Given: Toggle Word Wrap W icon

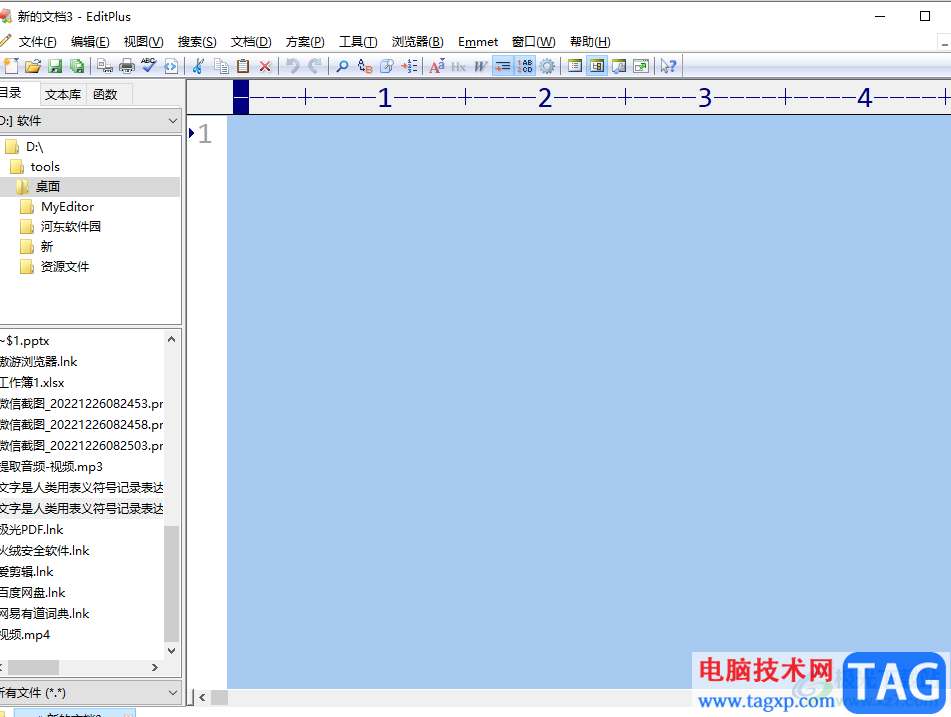Looking at the screenshot, I should pyautogui.click(x=480, y=66).
